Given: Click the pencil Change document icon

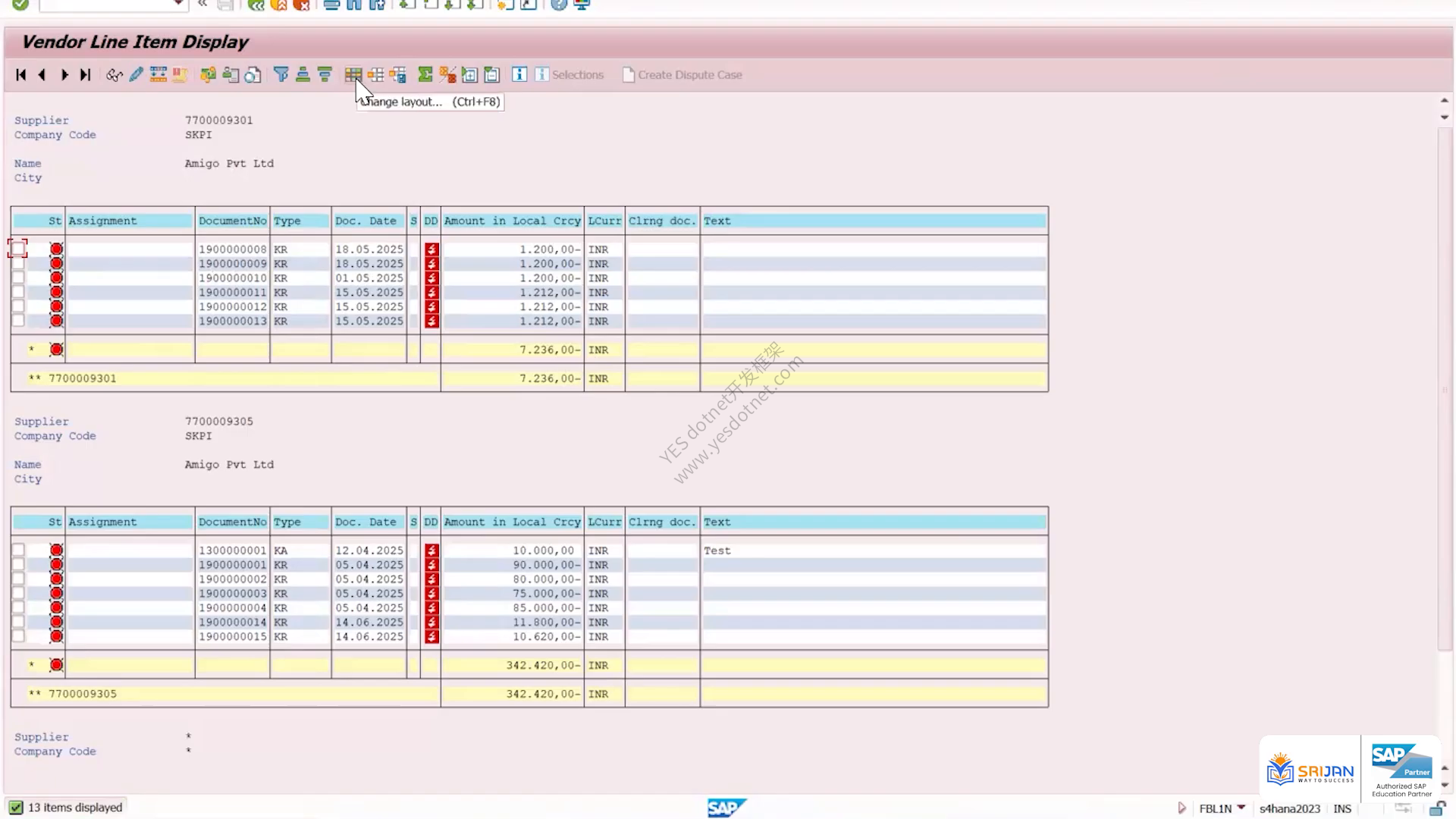Looking at the screenshot, I should pos(136,74).
